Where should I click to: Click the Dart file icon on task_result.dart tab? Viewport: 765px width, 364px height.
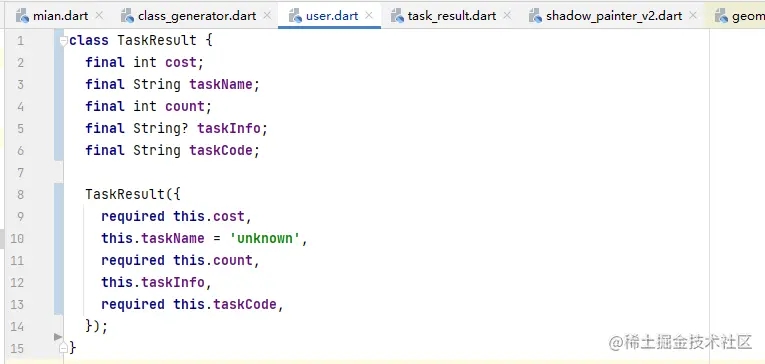point(397,16)
